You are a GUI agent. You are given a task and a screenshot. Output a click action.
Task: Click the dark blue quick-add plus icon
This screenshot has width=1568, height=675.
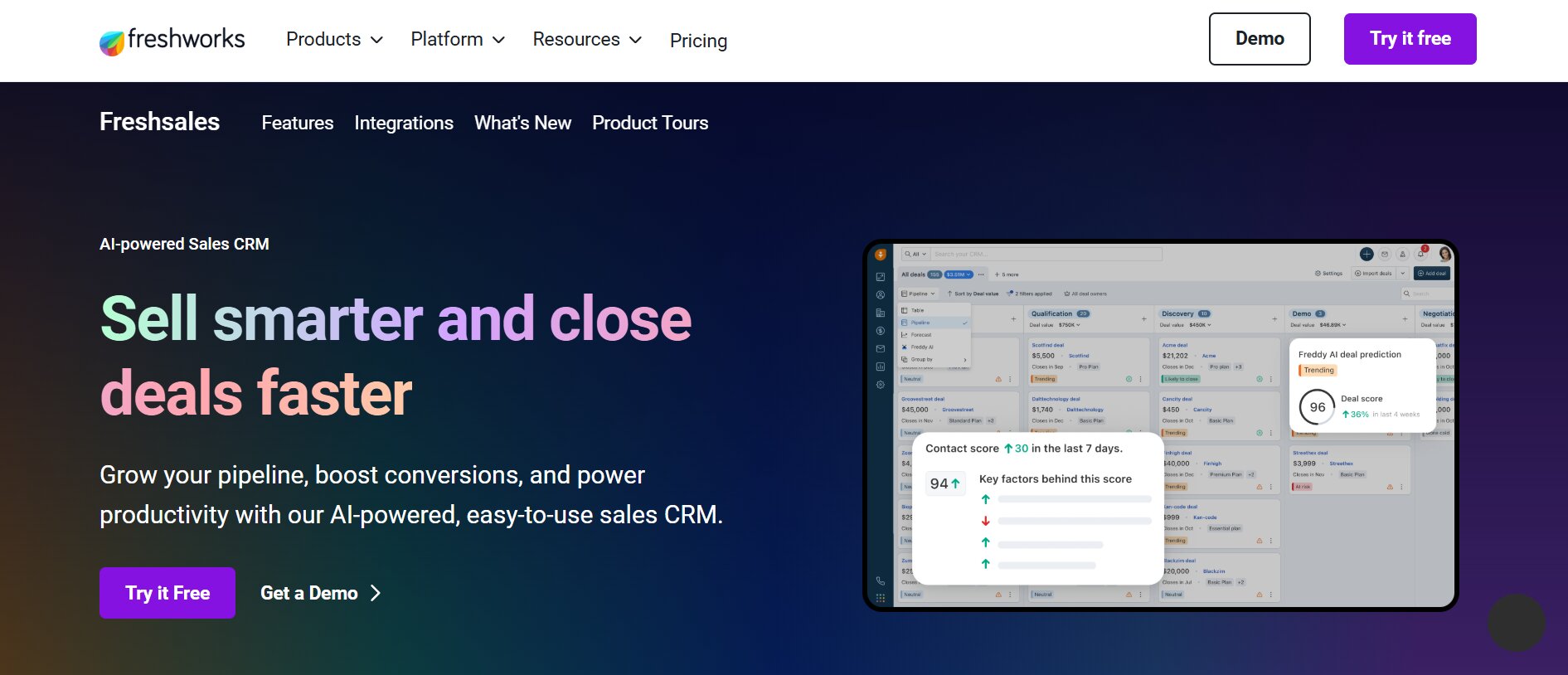(x=1367, y=255)
